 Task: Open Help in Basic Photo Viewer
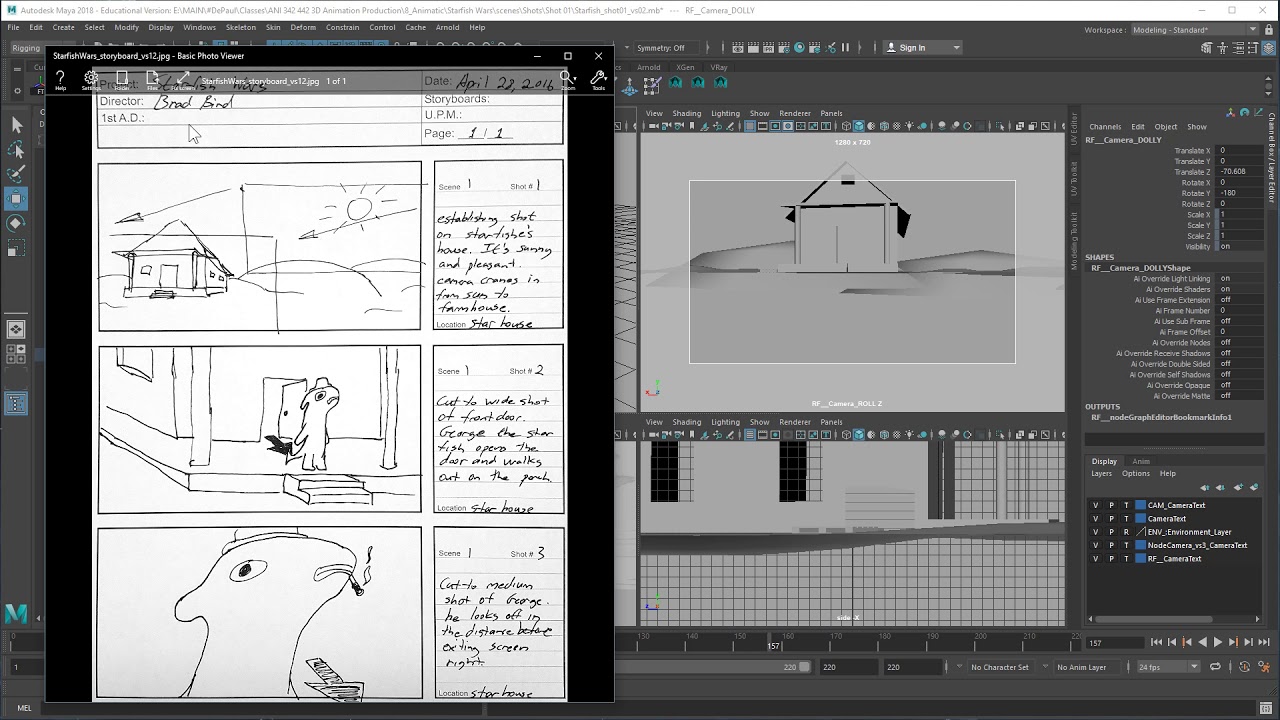tap(60, 80)
